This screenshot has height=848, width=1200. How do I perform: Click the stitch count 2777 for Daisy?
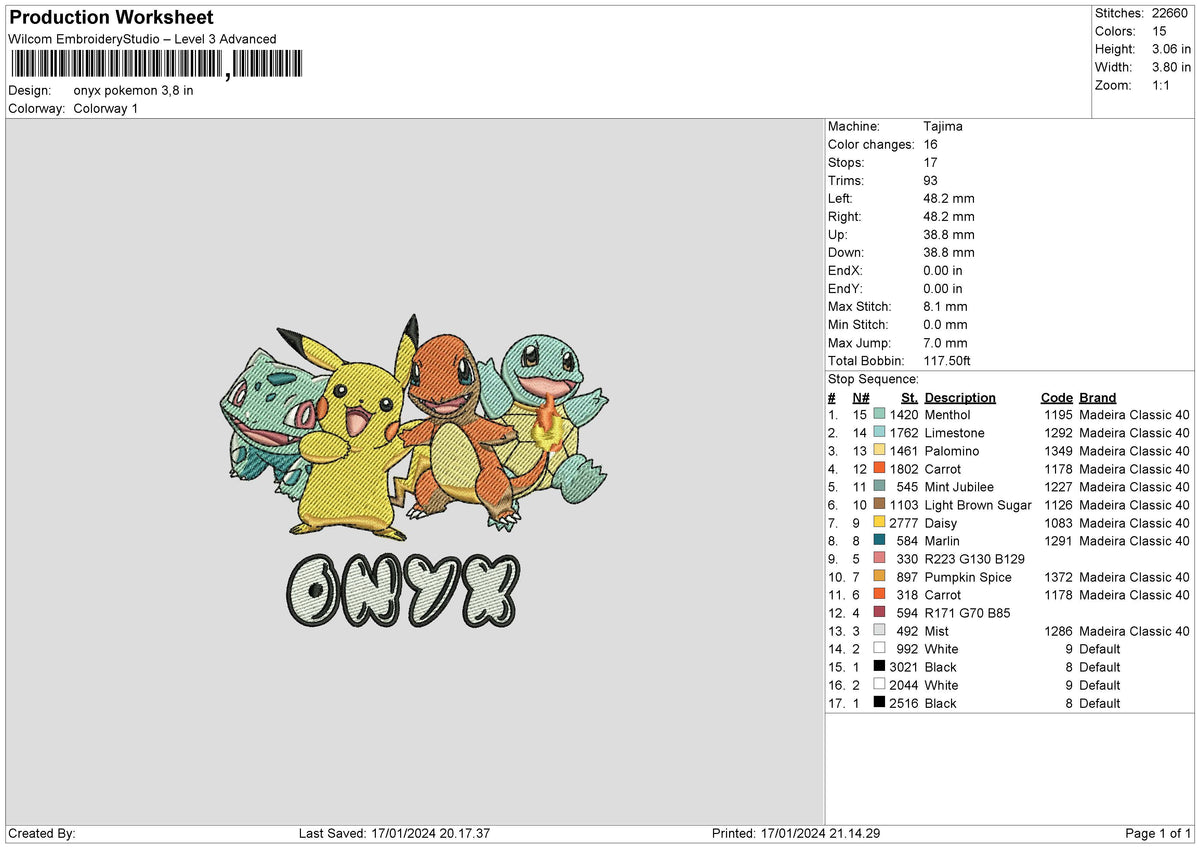tap(904, 523)
